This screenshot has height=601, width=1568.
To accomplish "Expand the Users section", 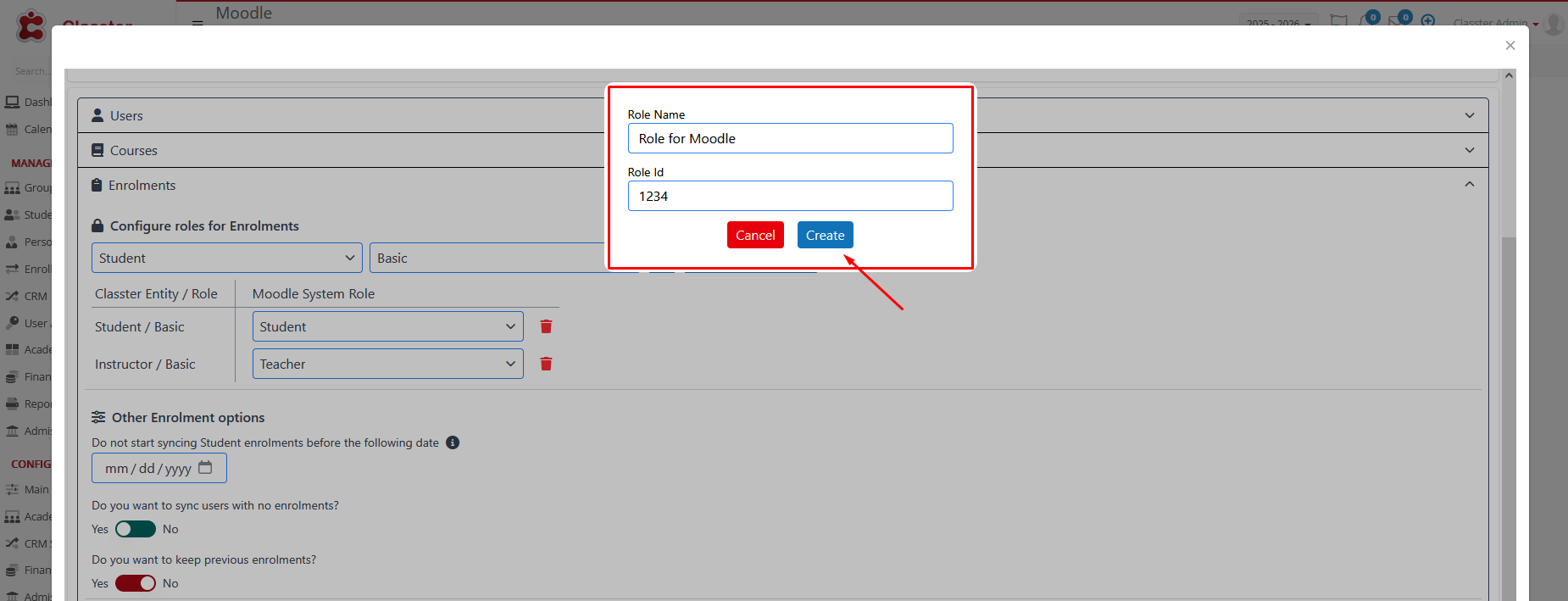I will (x=1469, y=115).
